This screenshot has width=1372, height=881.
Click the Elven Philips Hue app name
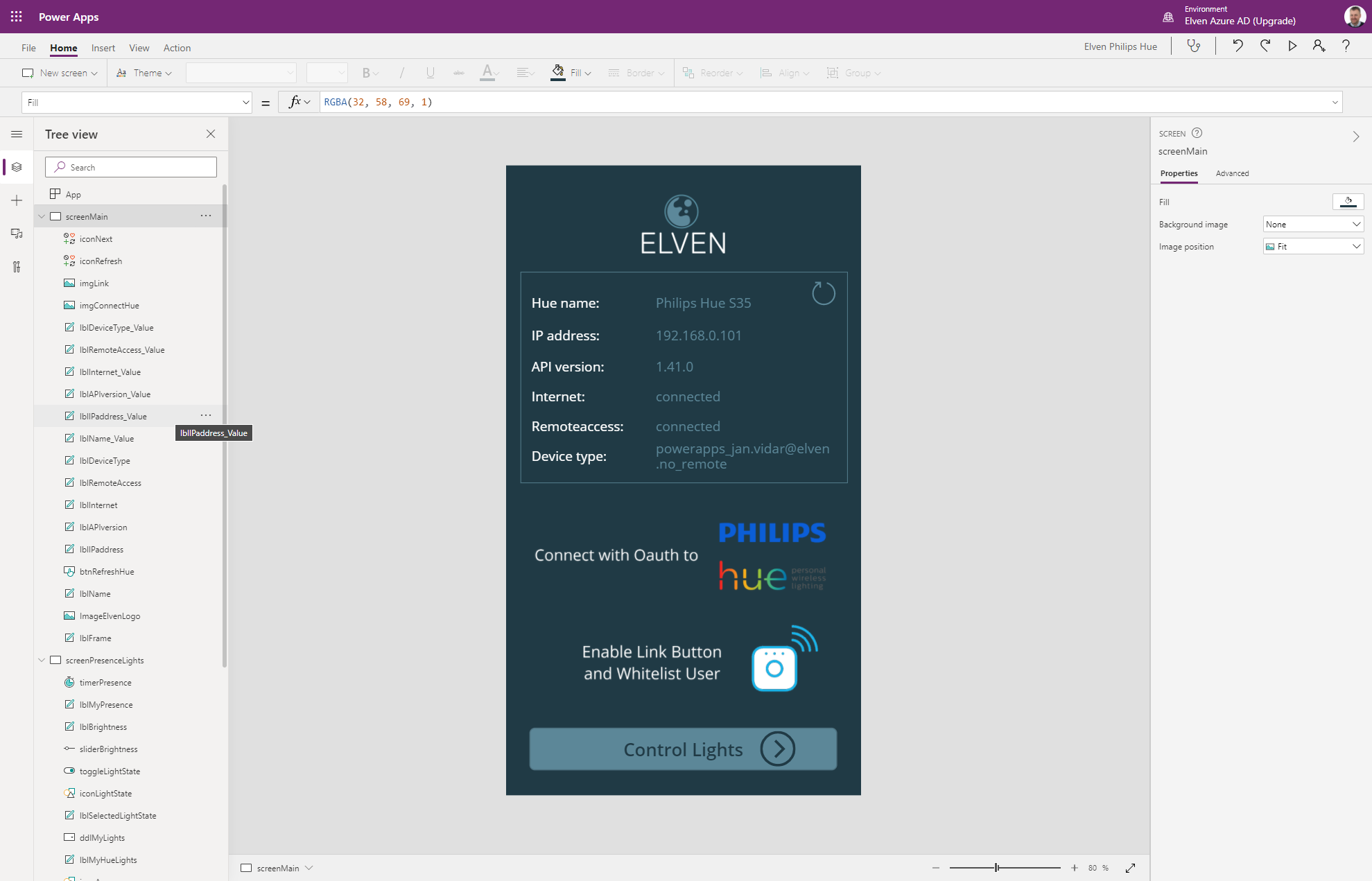pyautogui.click(x=1120, y=46)
